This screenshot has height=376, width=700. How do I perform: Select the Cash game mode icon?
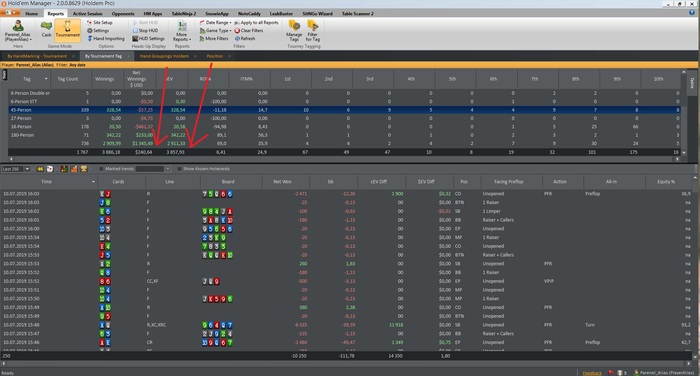[46, 29]
